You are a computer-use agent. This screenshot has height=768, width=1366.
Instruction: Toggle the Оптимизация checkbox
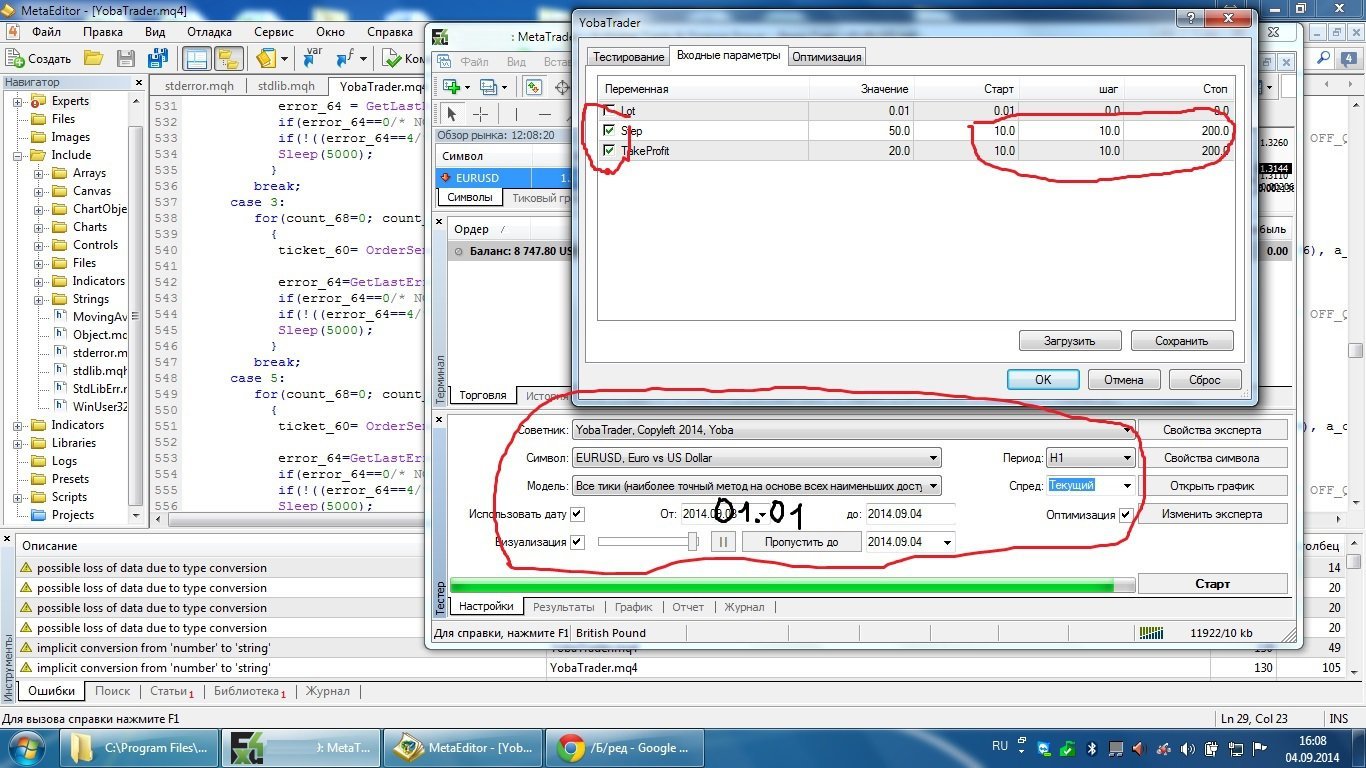(x=1126, y=514)
